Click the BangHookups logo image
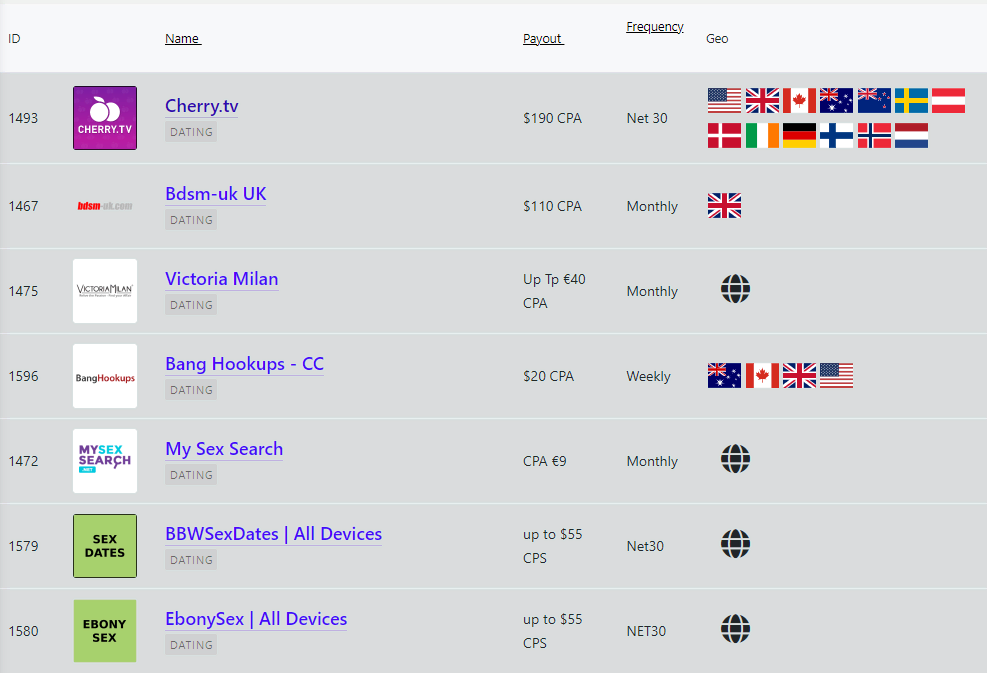 pyautogui.click(x=105, y=376)
